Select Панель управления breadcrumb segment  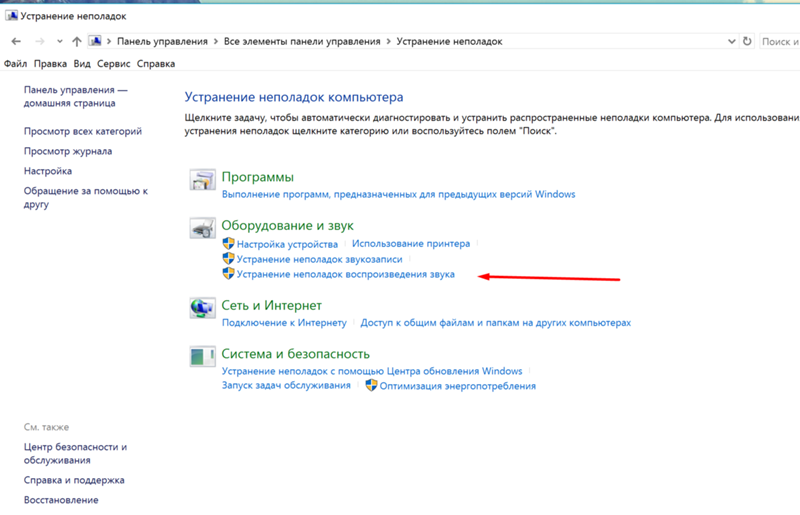(x=162, y=41)
